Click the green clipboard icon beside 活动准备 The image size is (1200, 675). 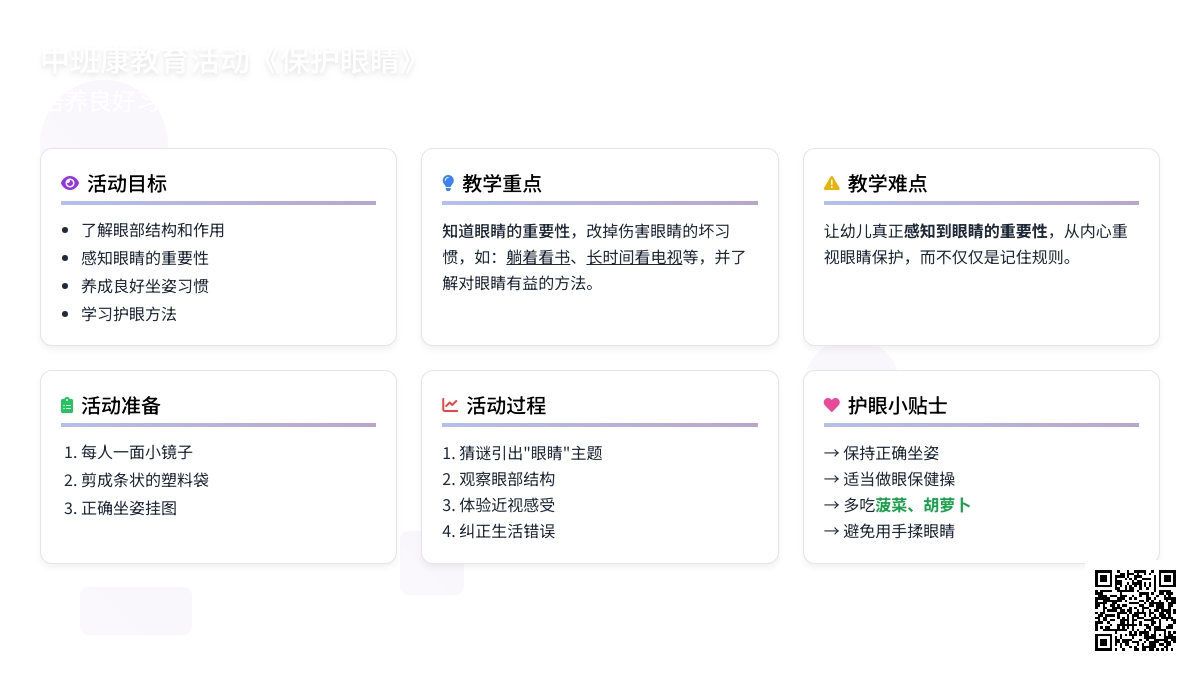coord(67,405)
